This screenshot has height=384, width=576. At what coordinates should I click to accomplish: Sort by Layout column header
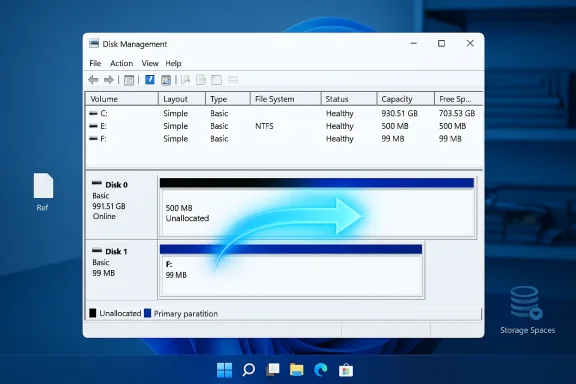tap(182, 99)
